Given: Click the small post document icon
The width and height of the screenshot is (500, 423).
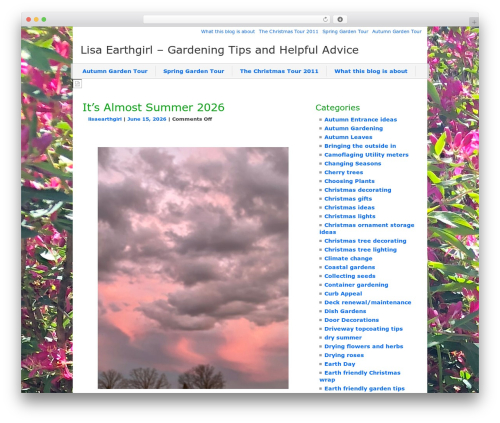Looking at the screenshot, I should (x=77, y=84).
